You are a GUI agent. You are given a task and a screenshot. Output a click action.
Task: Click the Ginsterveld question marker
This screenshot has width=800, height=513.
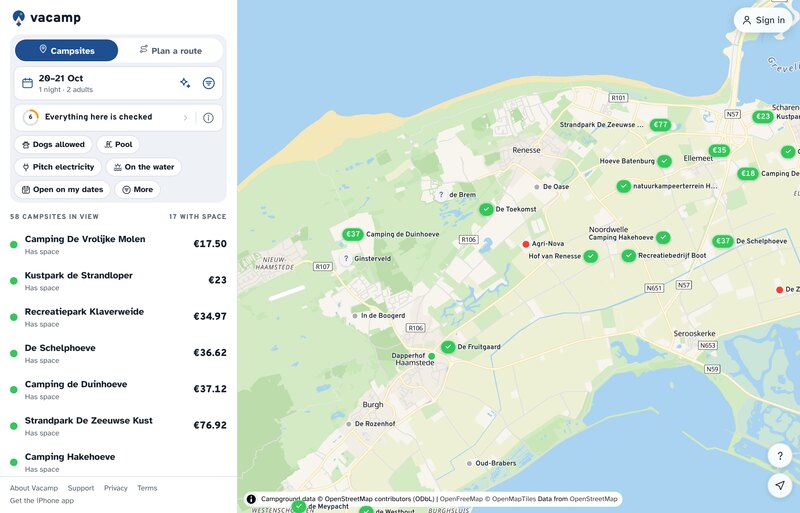point(346,259)
